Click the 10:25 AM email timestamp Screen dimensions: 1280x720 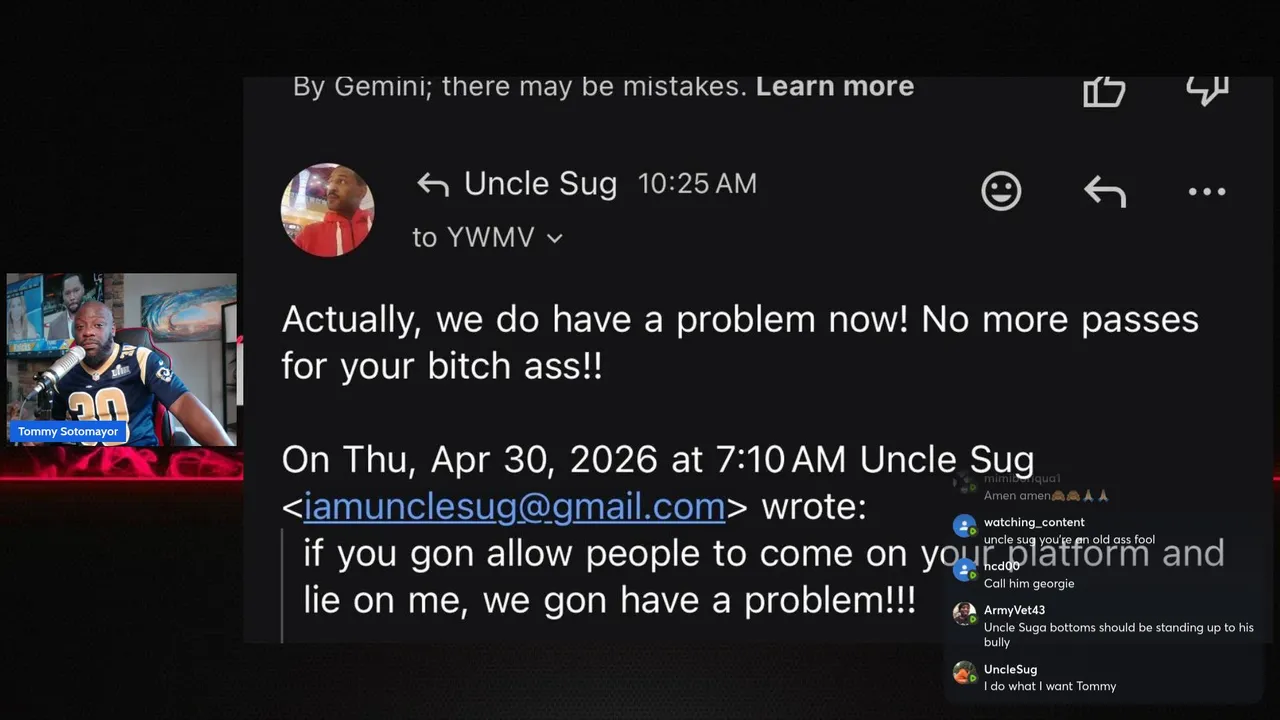(x=697, y=184)
